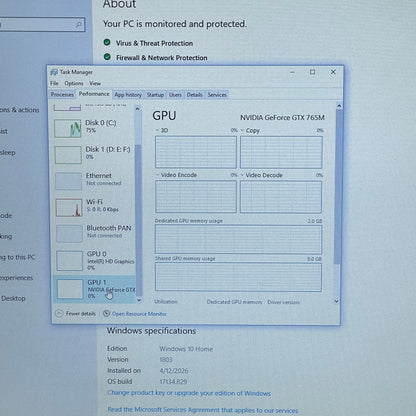Image resolution: width=416 pixels, height=416 pixels.
Task: Select Disk 1 (D: E: F:) entry
Action: [94, 154]
